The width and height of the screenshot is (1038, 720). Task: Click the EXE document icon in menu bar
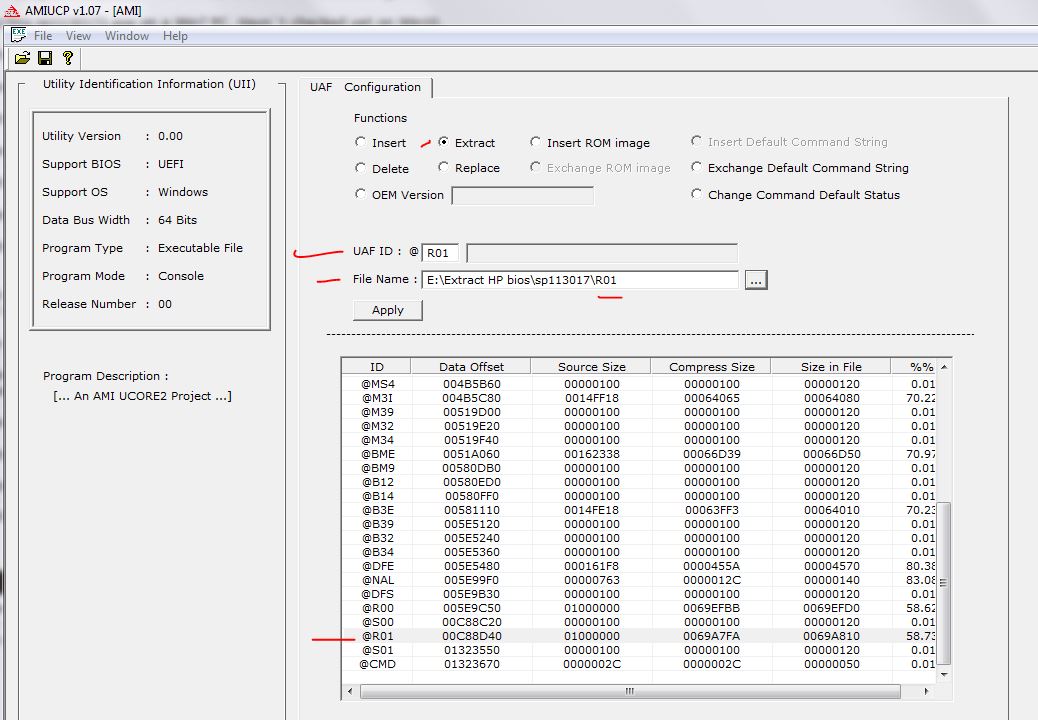(18, 35)
